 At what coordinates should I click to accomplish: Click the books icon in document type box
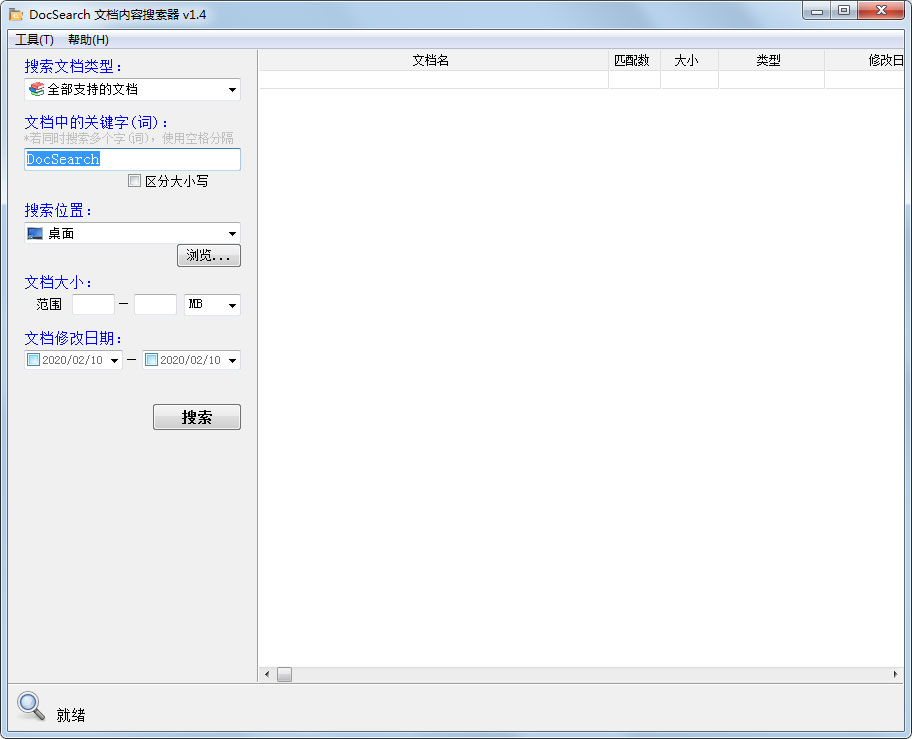pyautogui.click(x=37, y=89)
